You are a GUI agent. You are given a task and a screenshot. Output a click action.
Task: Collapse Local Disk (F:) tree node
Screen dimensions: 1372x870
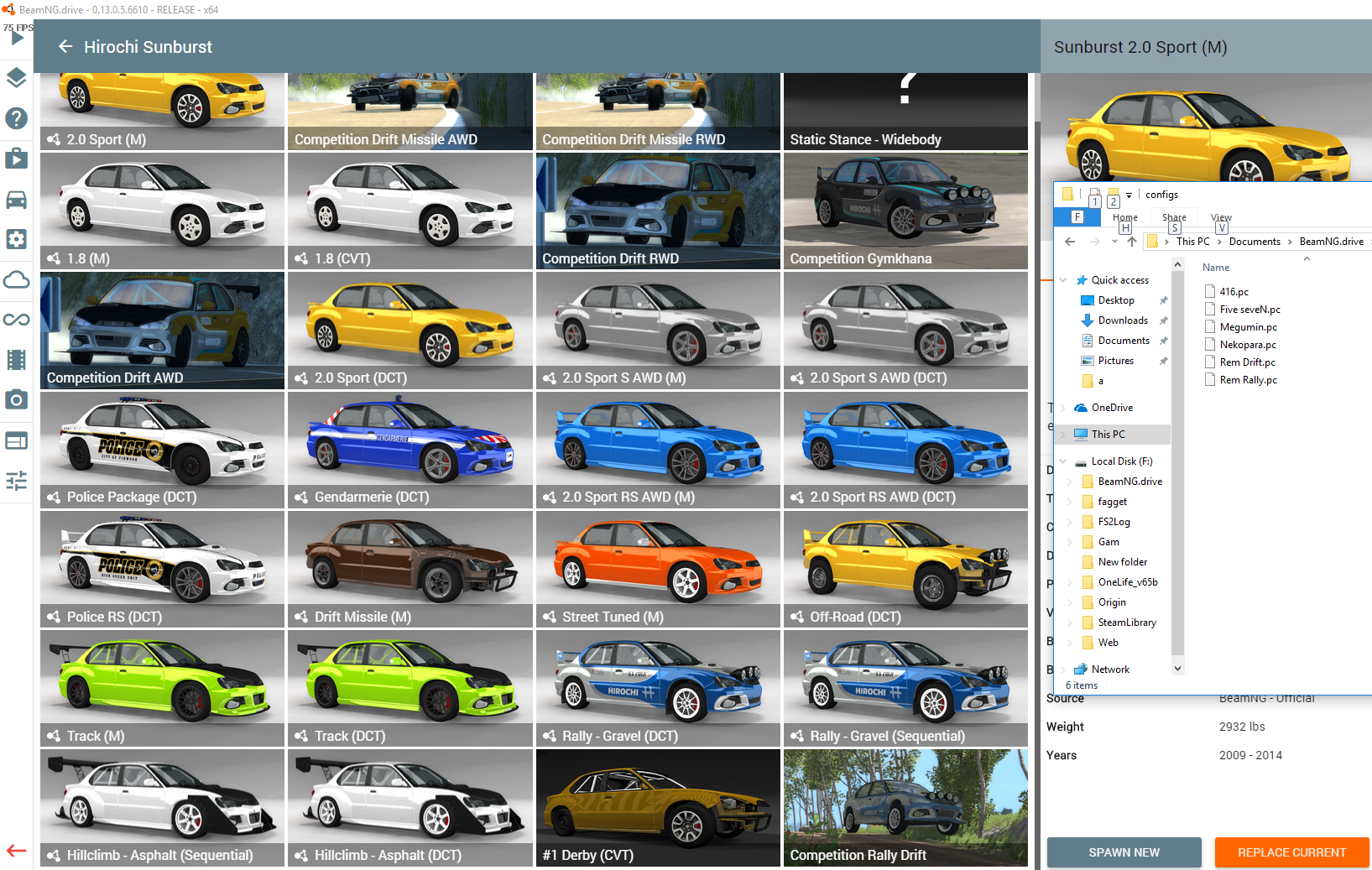pos(1063,461)
